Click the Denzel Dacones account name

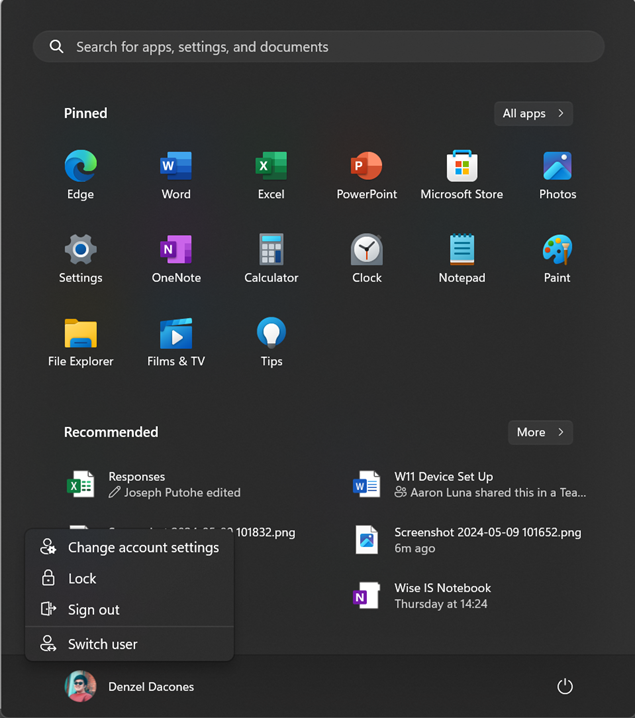[x=151, y=686]
